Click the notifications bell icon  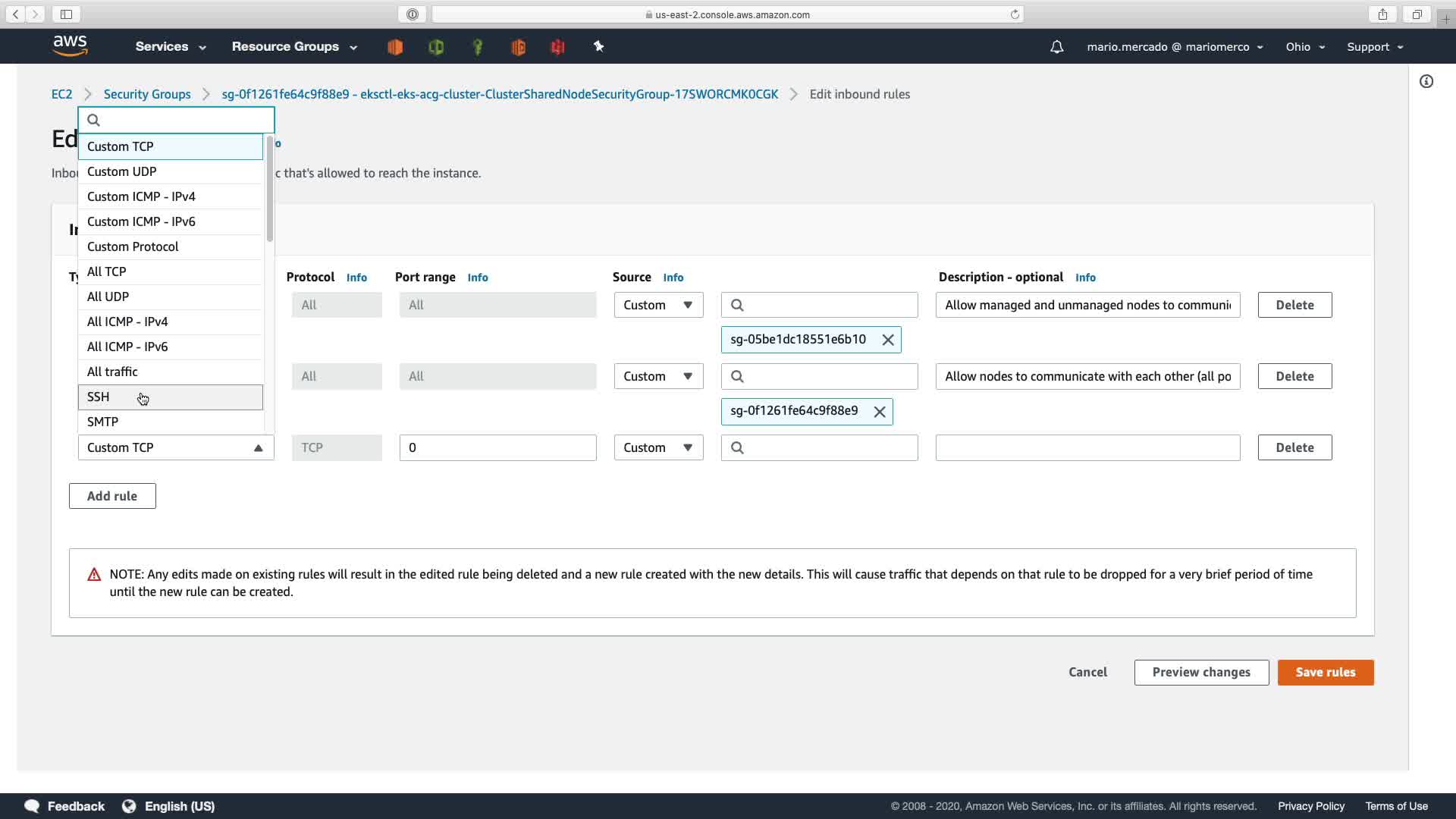[1056, 47]
